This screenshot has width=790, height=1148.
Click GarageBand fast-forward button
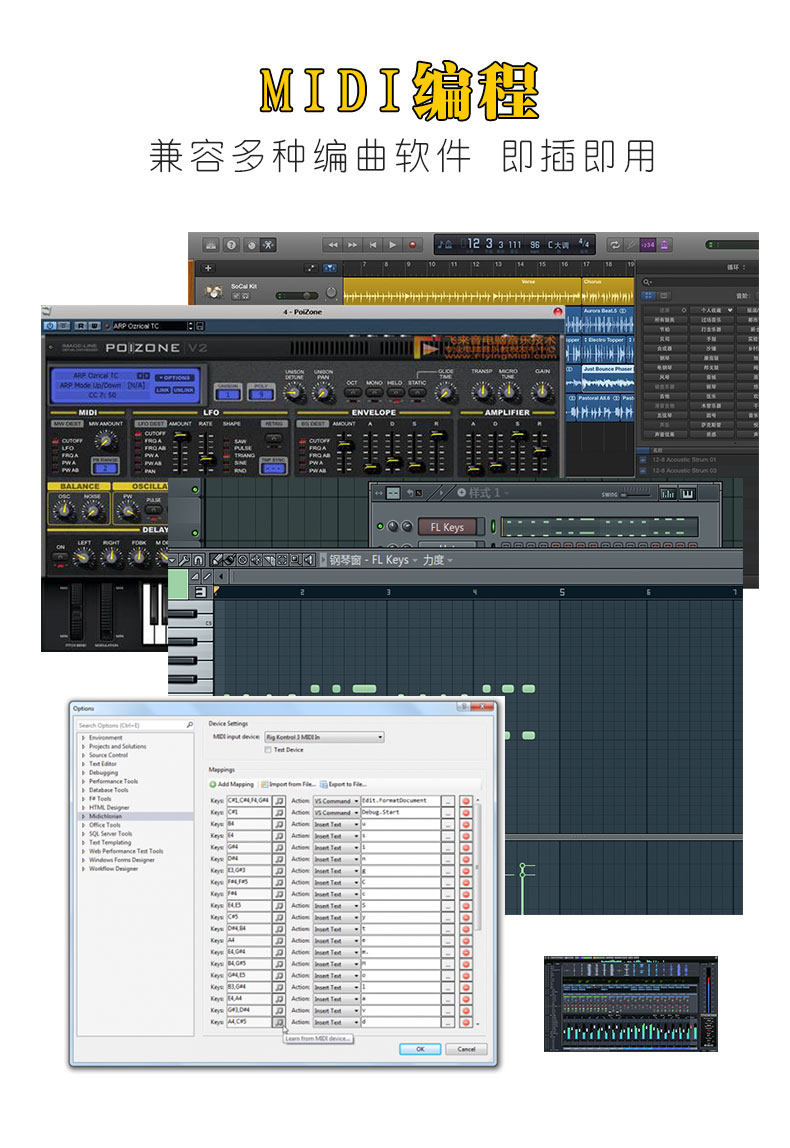tap(353, 245)
